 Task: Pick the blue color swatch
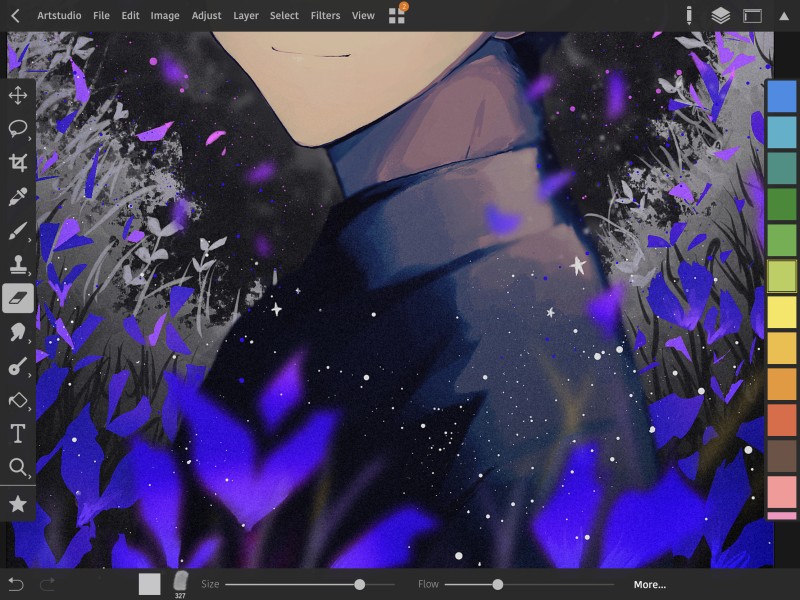click(782, 96)
